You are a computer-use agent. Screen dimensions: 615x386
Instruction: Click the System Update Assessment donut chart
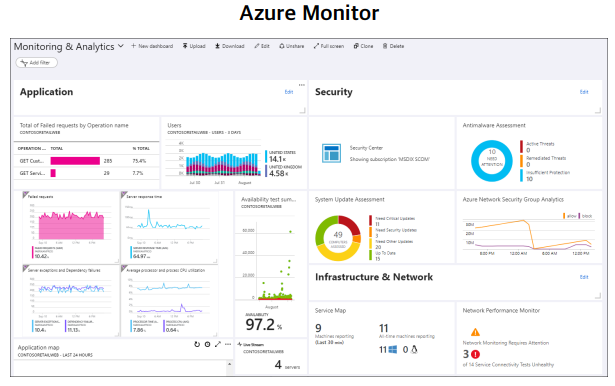(338, 238)
